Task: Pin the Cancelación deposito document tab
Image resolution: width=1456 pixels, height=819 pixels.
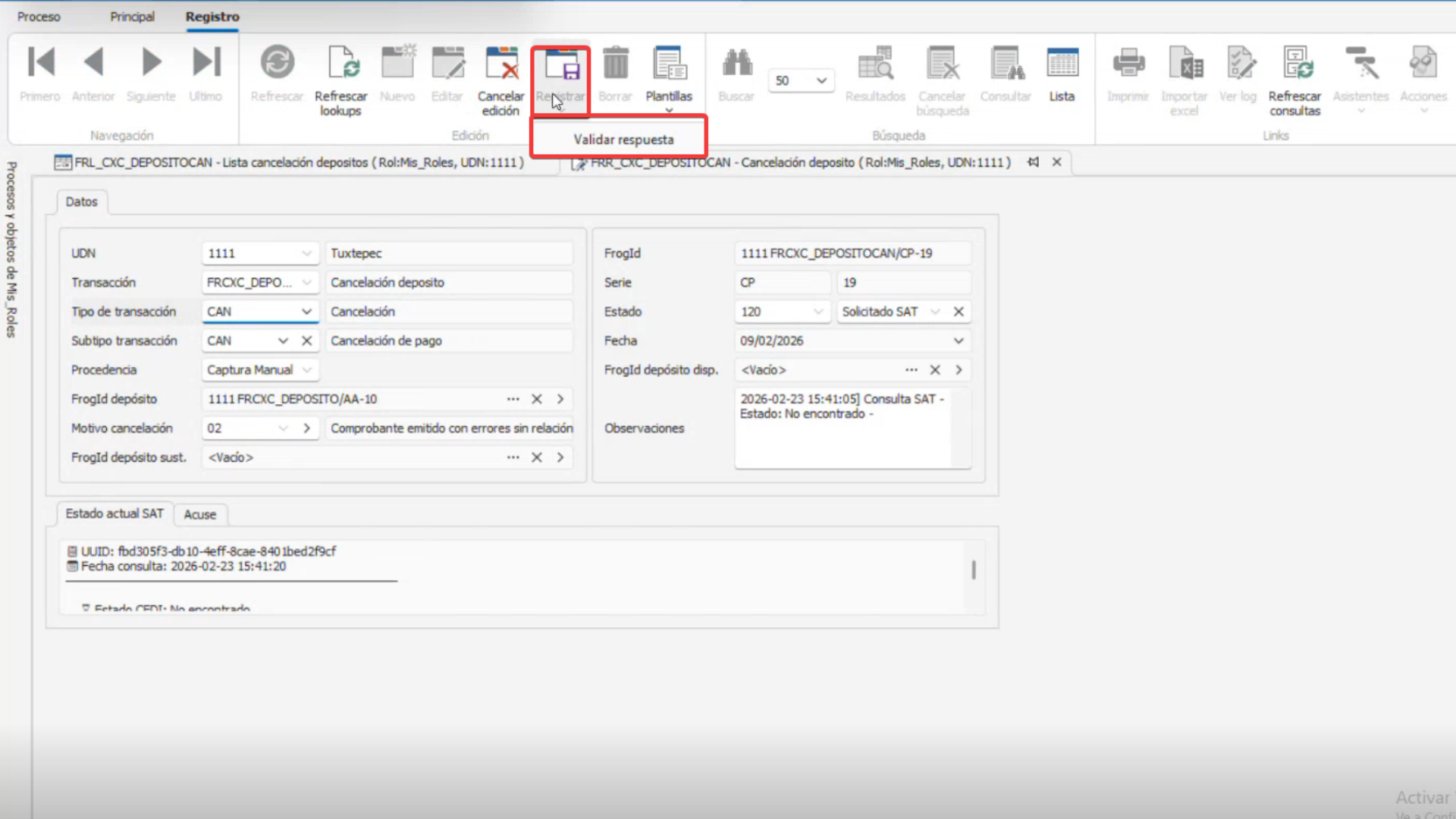Action: tap(1033, 162)
